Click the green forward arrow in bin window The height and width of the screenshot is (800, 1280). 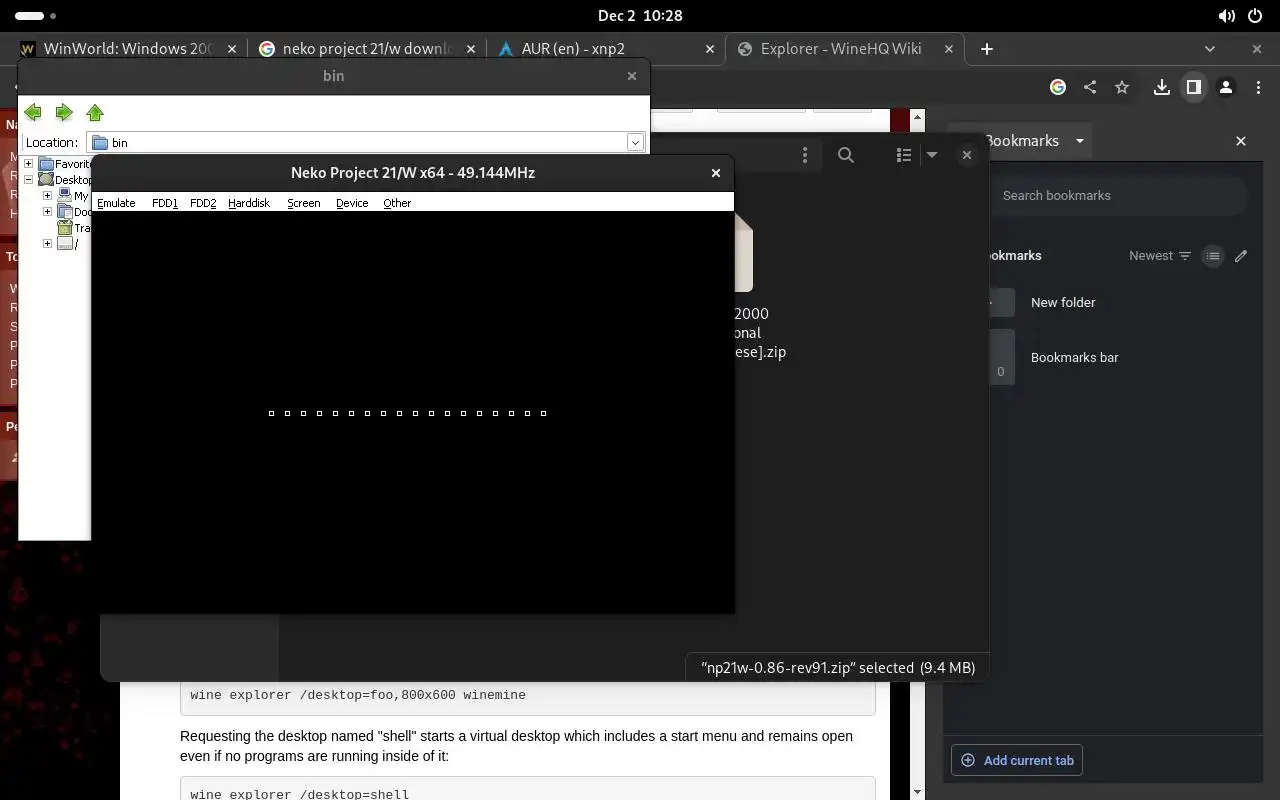coord(64,112)
